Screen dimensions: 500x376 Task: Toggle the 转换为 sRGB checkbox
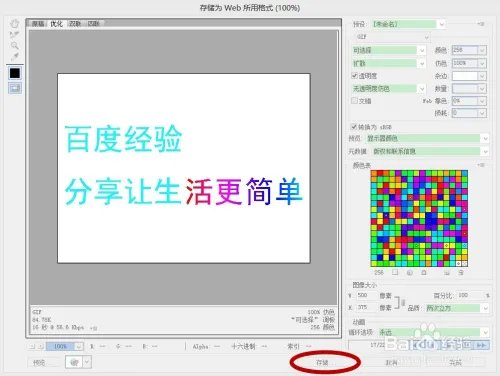point(354,127)
